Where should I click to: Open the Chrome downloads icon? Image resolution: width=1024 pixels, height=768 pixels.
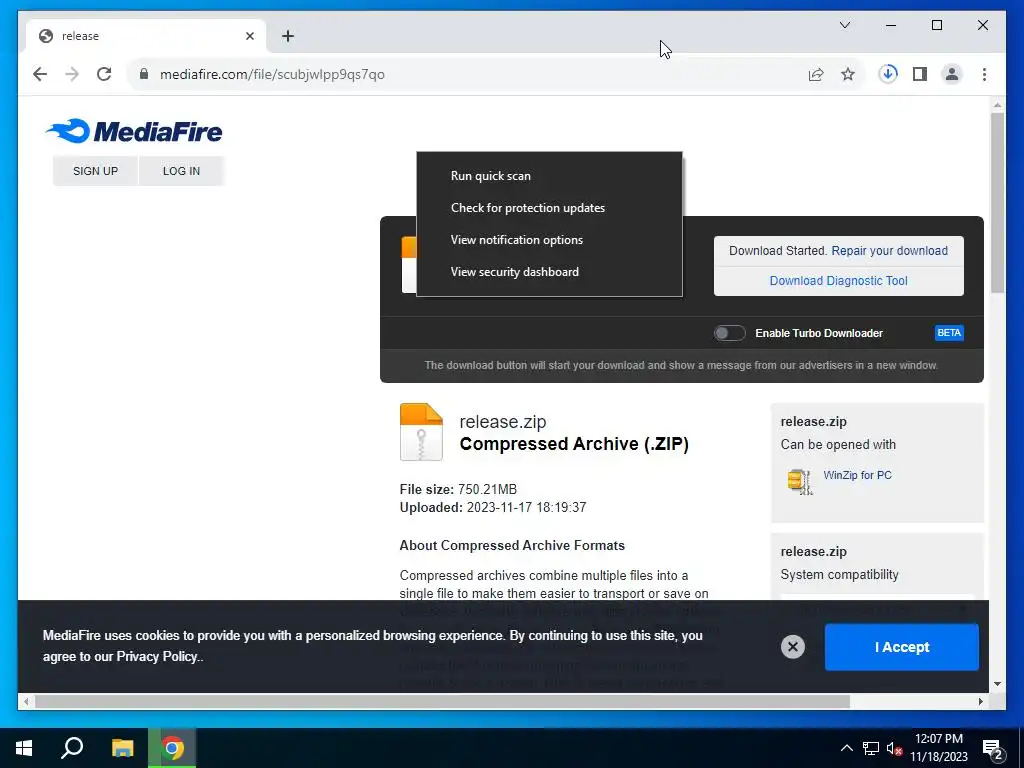(x=888, y=74)
